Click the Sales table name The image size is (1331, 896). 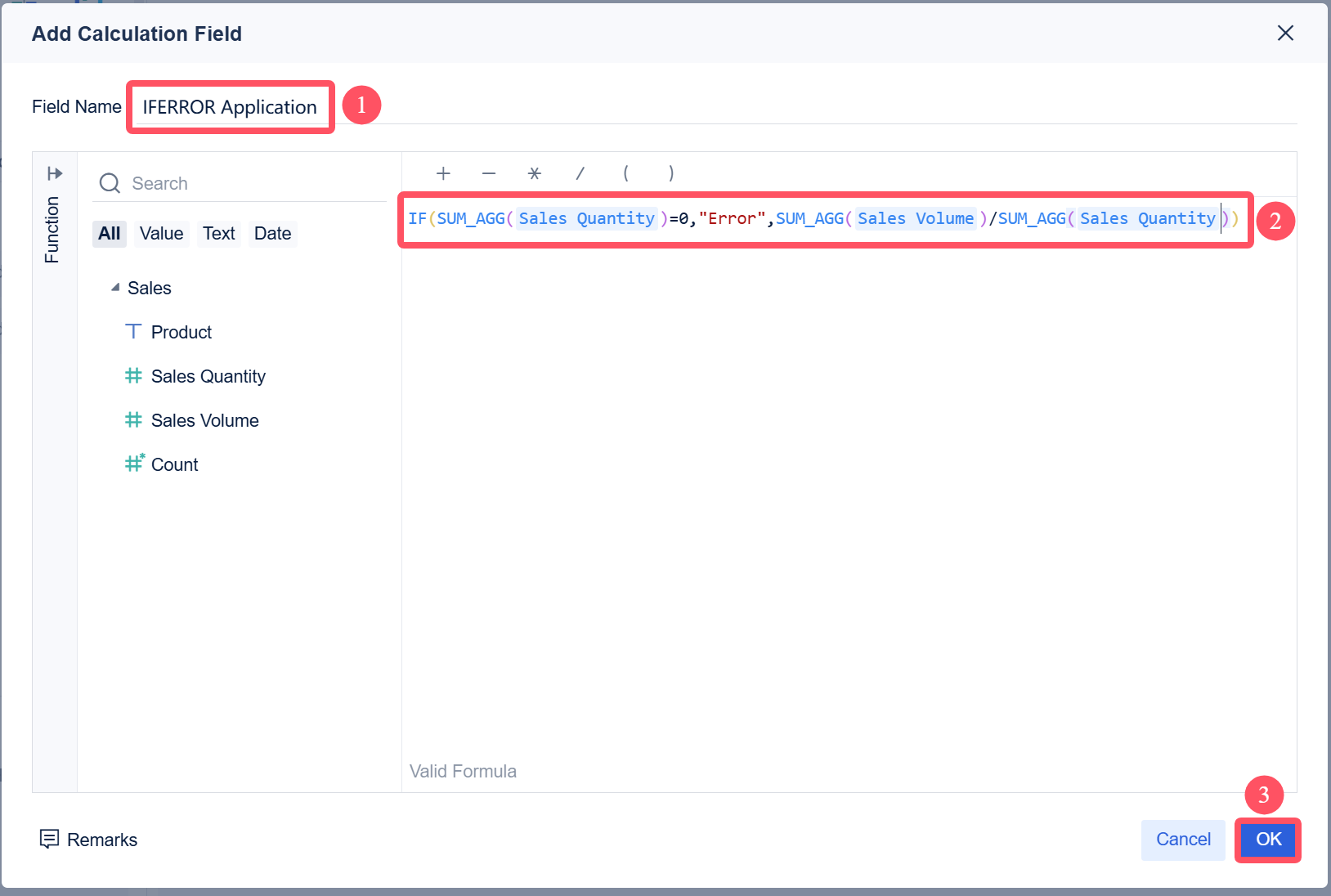click(150, 288)
